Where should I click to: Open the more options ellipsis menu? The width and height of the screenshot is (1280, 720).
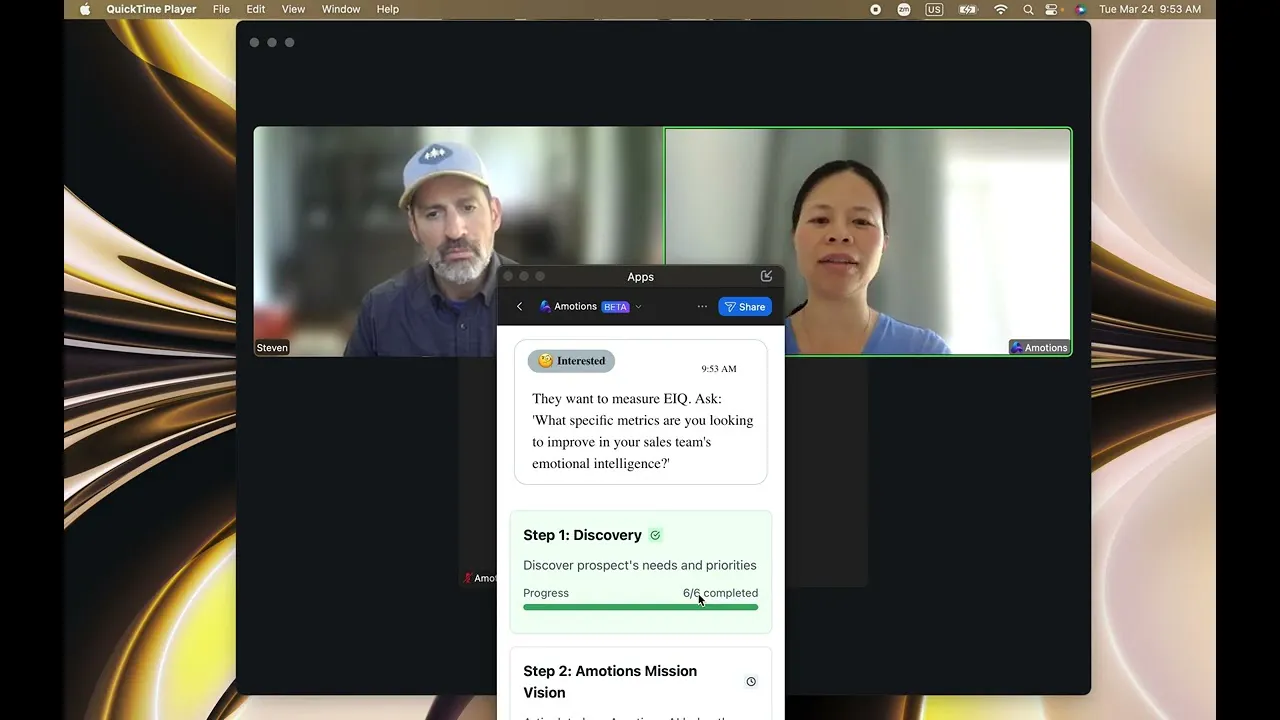tap(702, 307)
